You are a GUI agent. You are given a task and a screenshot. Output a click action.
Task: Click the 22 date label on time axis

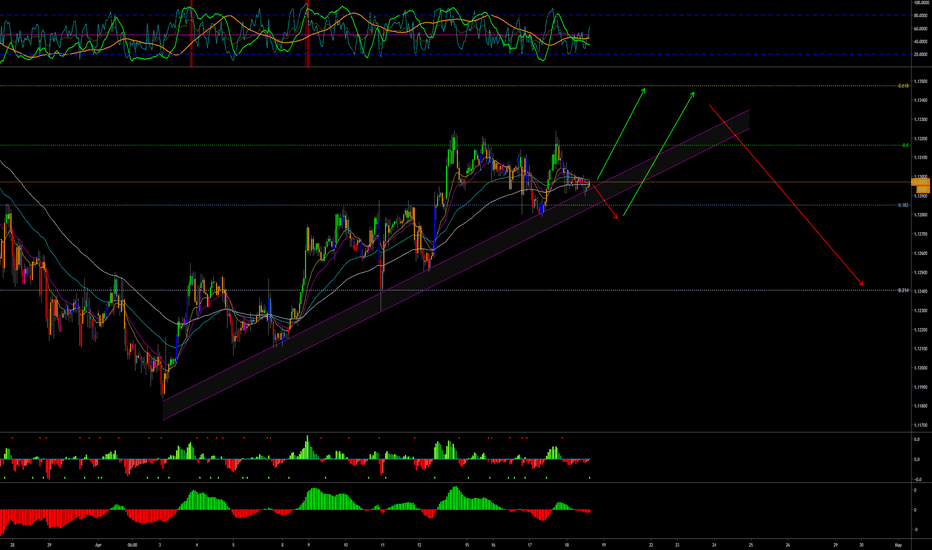(x=651, y=545)
